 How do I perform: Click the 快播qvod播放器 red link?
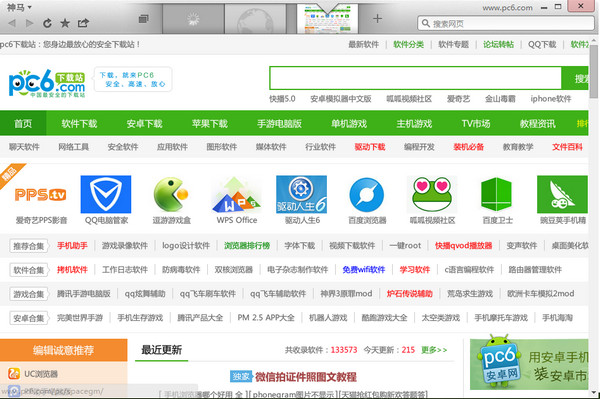pos(463,246)
